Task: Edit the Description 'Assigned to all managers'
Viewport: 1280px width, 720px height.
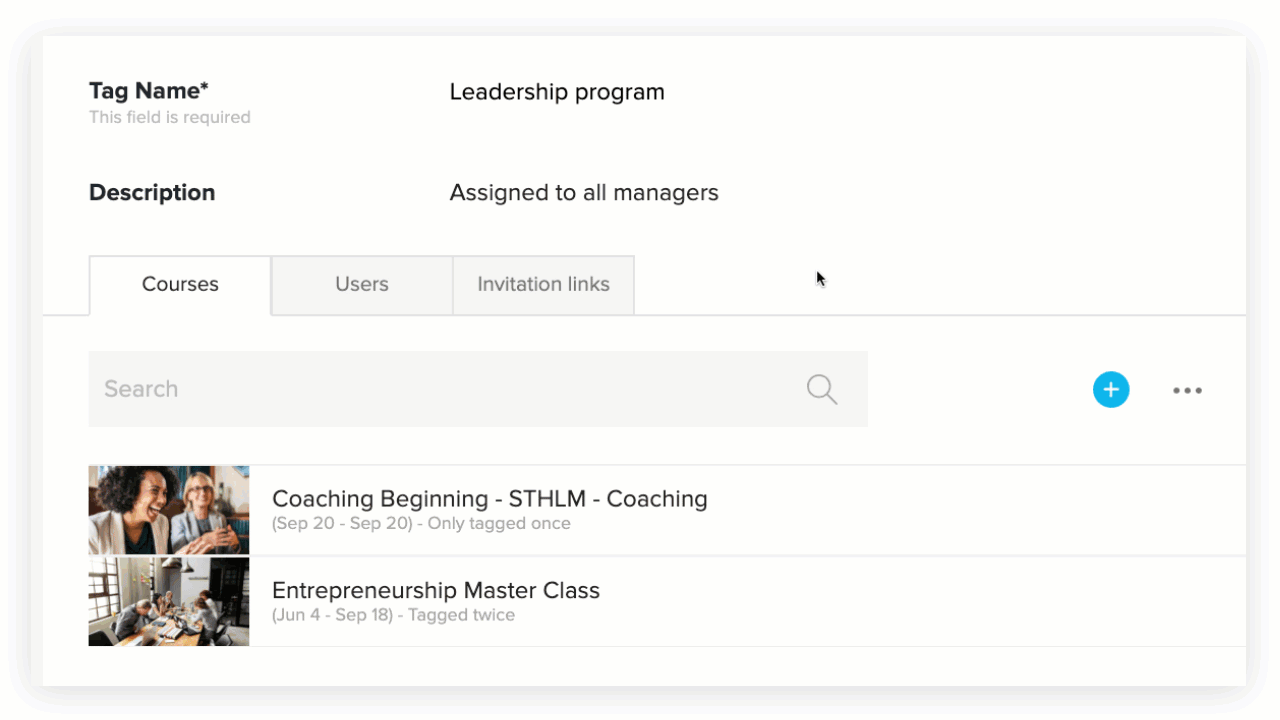Action: pyautogui.click(x=584, y=193)
